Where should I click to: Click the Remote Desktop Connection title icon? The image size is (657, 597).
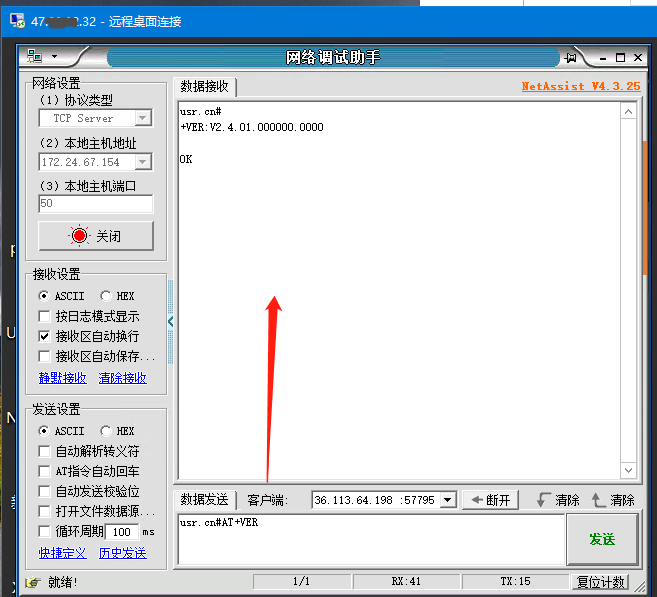[18, 21]
